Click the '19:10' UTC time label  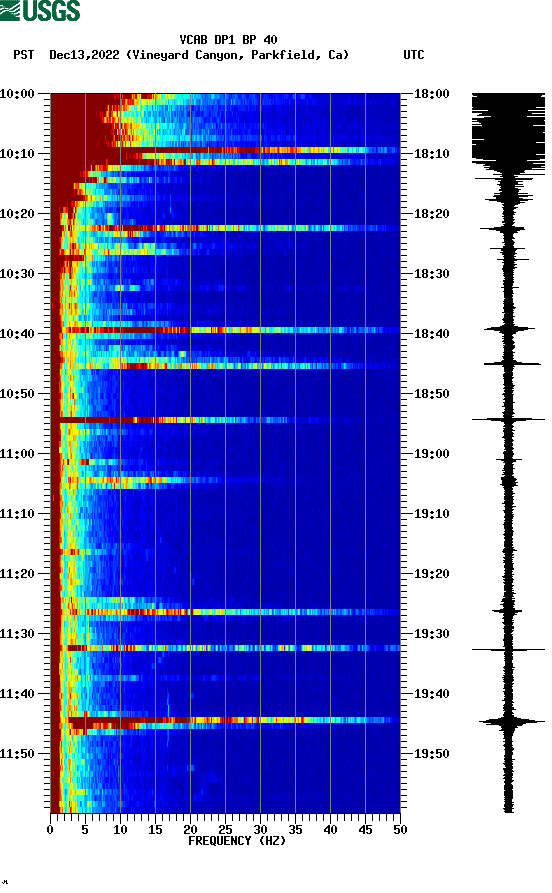click(432, 514)
